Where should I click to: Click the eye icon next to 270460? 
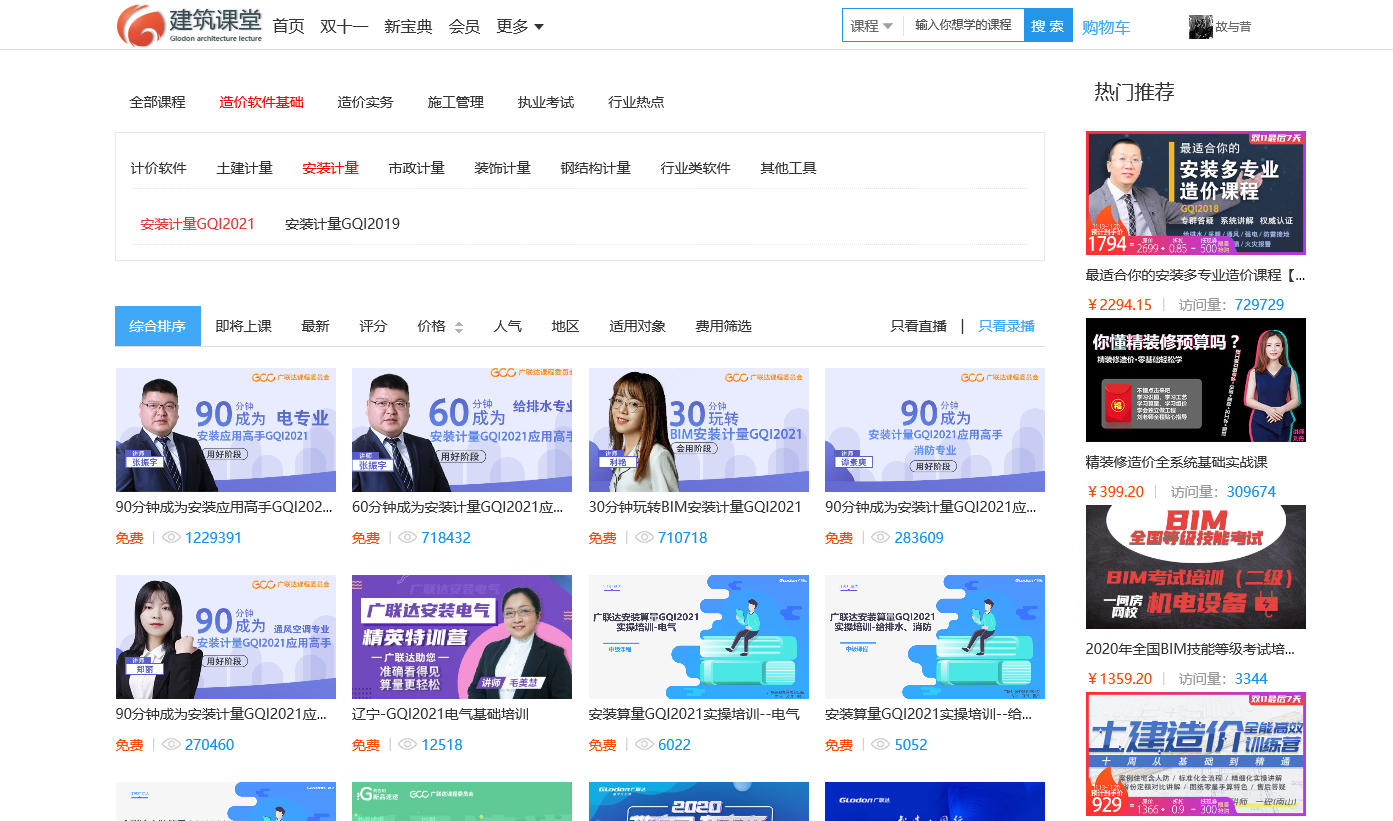tap(171, 745)
